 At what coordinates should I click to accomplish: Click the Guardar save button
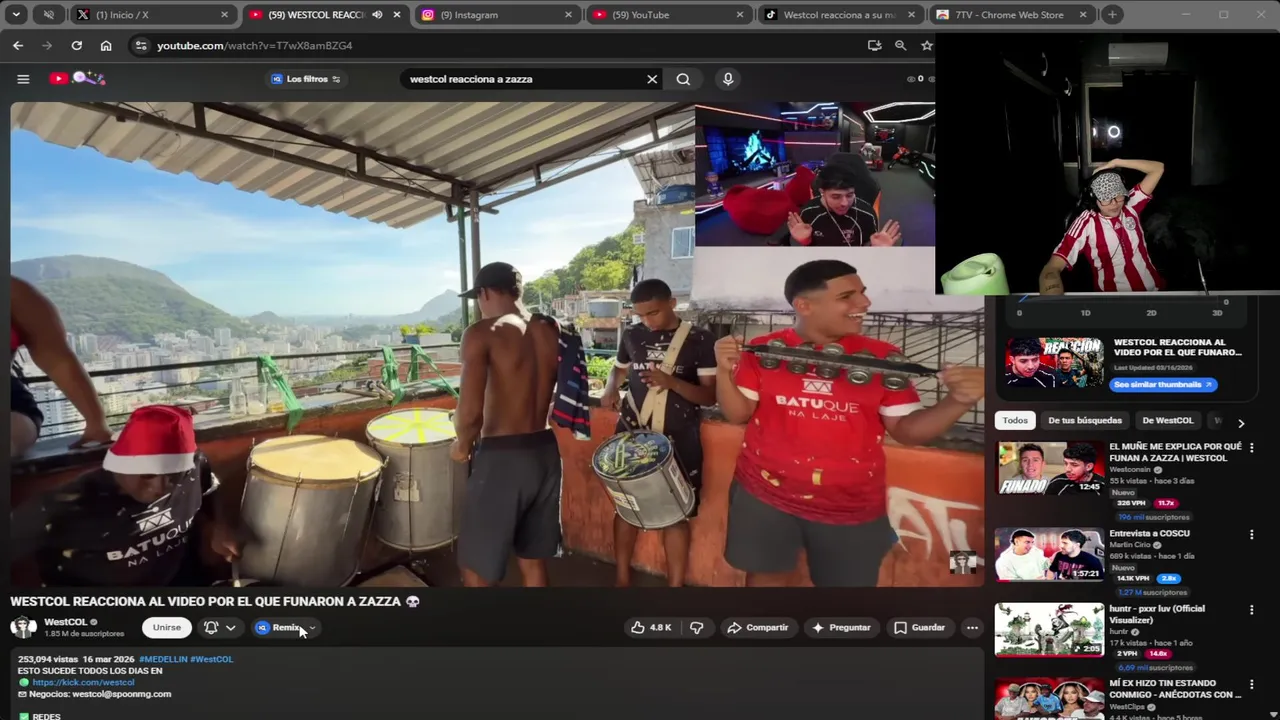coord(919,627)
